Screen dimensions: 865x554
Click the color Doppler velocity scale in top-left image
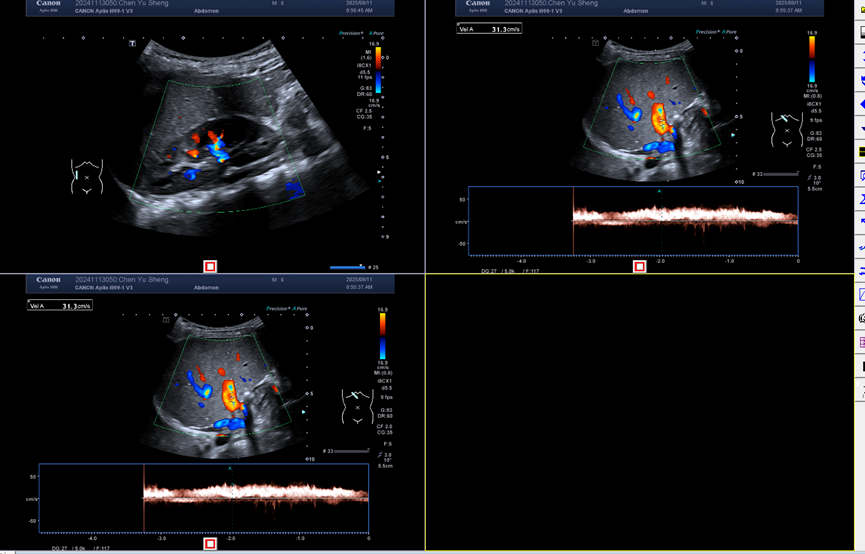pos(375,70)
